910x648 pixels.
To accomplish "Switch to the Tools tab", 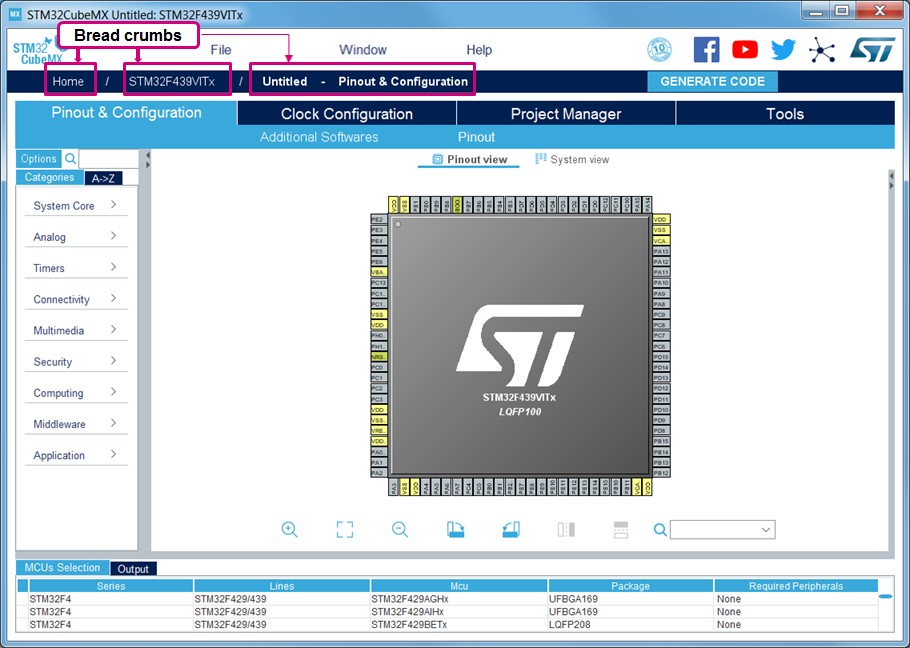I will point(785,114).
